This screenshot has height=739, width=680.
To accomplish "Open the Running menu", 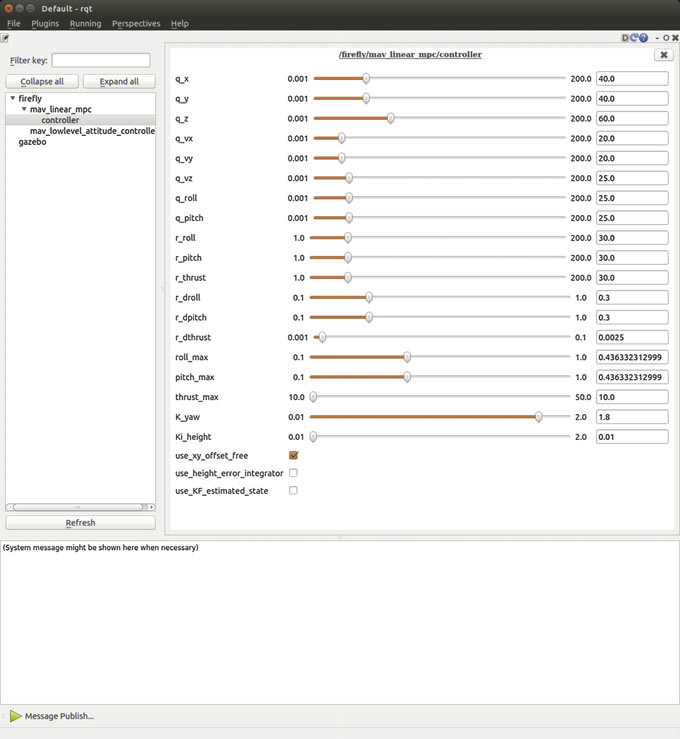I will coord(85,24).
